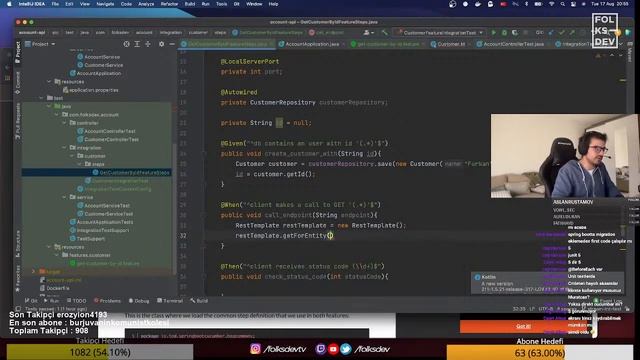This screenshot has width=640, height=360.
Task: Click collapse all icon in Project panel
Action: tap(148, 44)
